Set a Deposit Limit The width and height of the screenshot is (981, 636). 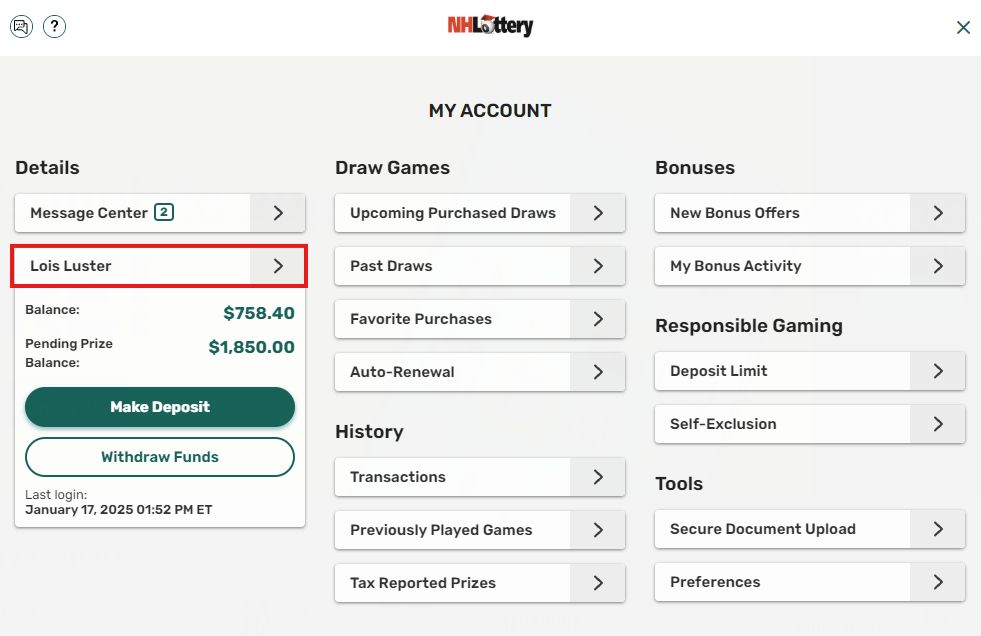808,371
